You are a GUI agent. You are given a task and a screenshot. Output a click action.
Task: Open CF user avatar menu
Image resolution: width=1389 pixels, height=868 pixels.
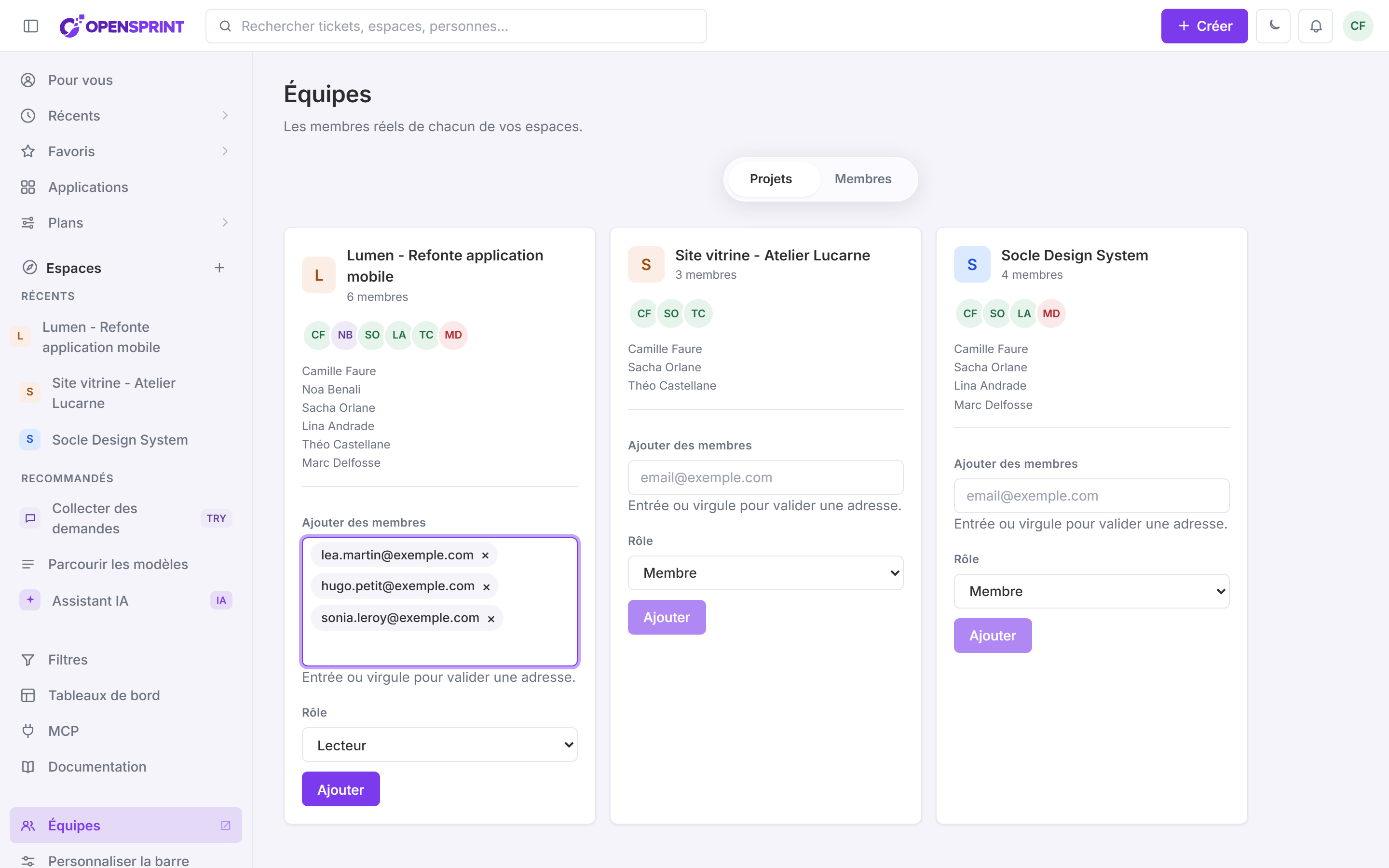[x=1358, y=26]
